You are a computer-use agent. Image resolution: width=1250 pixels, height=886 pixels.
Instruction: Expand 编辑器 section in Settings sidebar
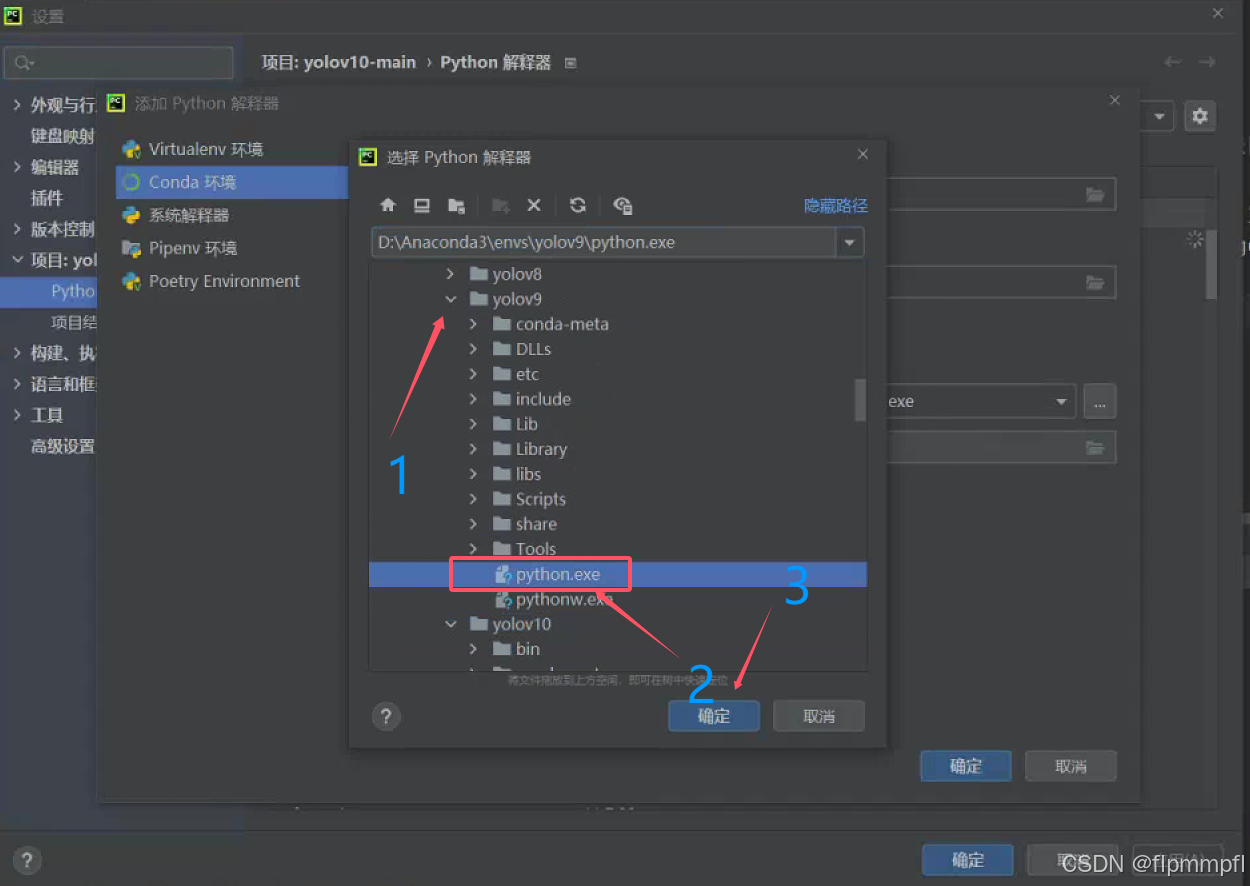(17, 167)
